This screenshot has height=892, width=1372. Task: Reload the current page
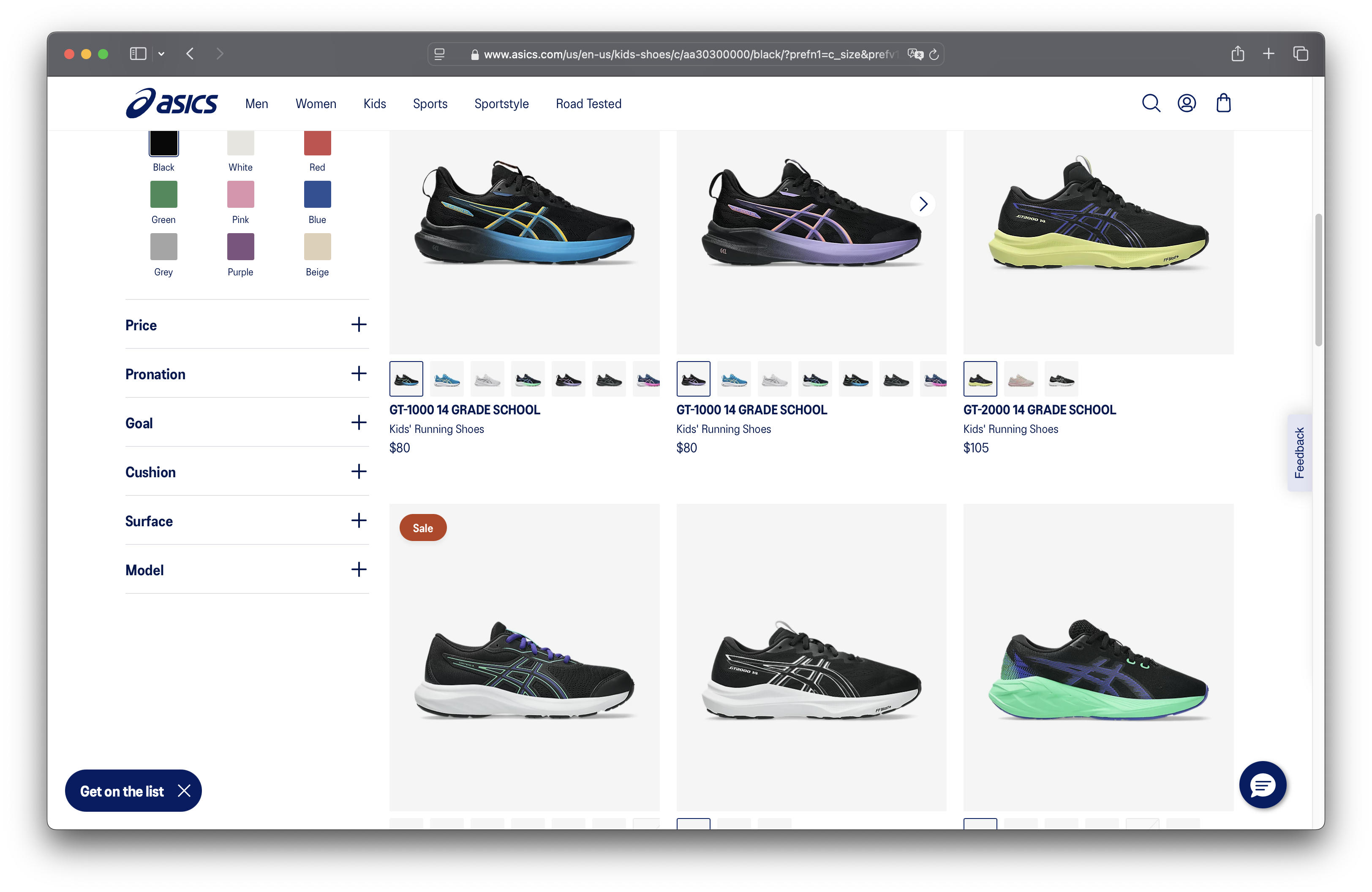tap(934, 54)
